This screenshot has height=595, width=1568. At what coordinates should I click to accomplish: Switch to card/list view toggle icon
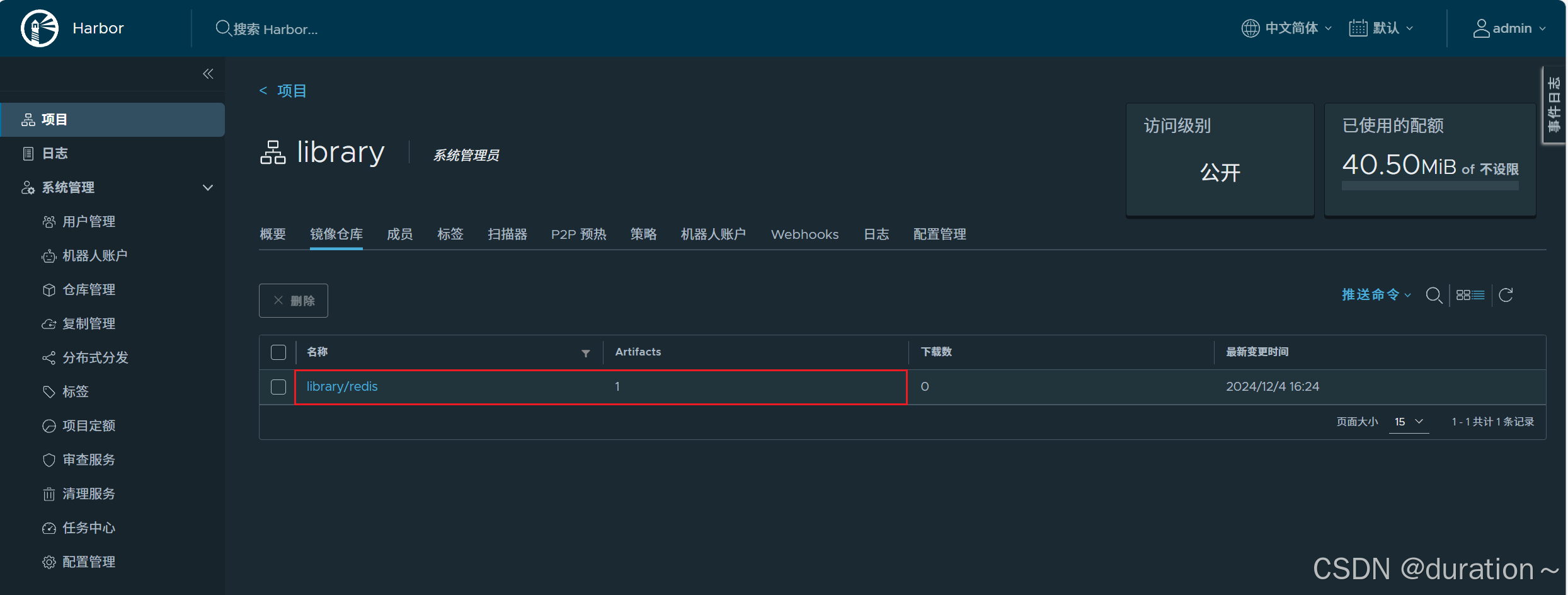(x=1470, y=295)
